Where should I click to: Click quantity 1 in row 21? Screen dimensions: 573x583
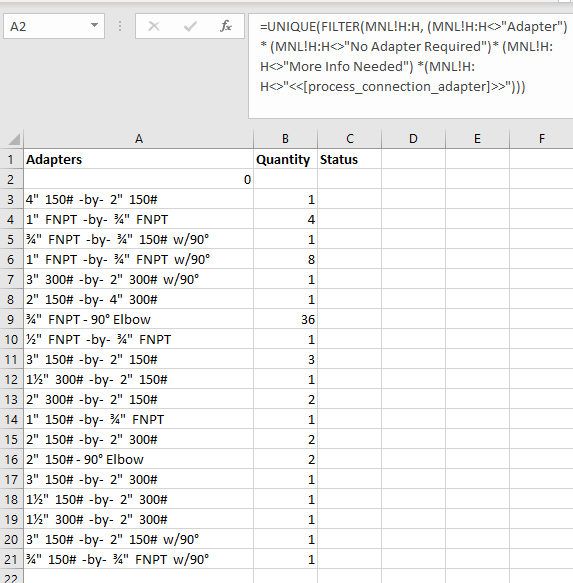(x=285, y=559)
